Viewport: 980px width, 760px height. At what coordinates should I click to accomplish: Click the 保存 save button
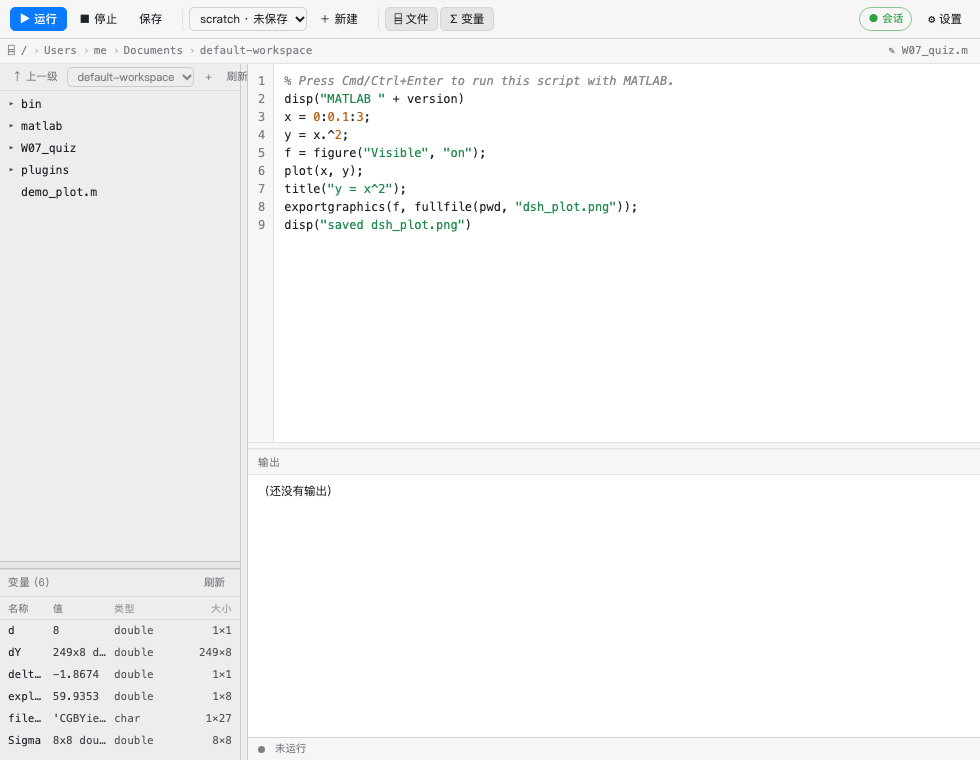[x=151, y=19]
